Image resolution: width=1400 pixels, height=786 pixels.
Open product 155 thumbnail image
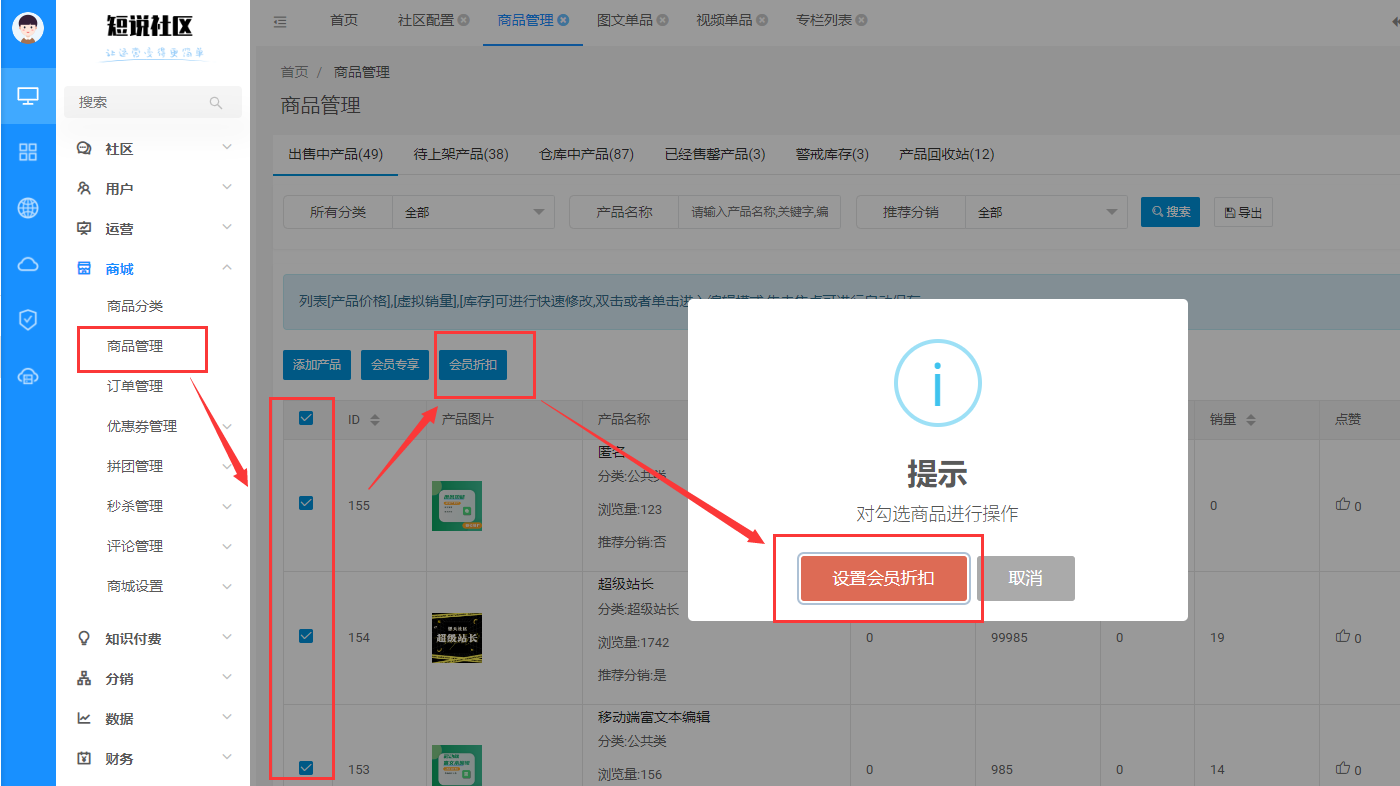(x=457, y=505)
